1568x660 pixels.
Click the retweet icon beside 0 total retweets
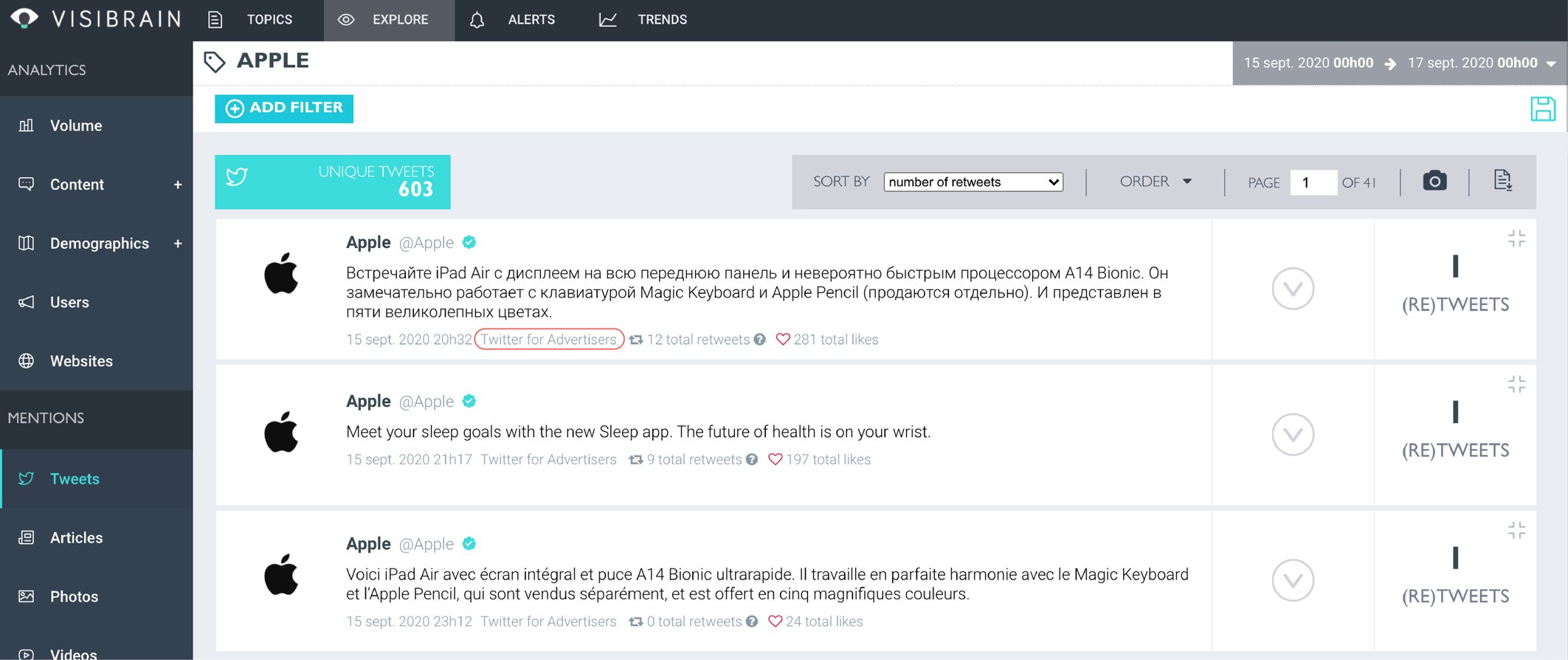[x=635, y=622]
